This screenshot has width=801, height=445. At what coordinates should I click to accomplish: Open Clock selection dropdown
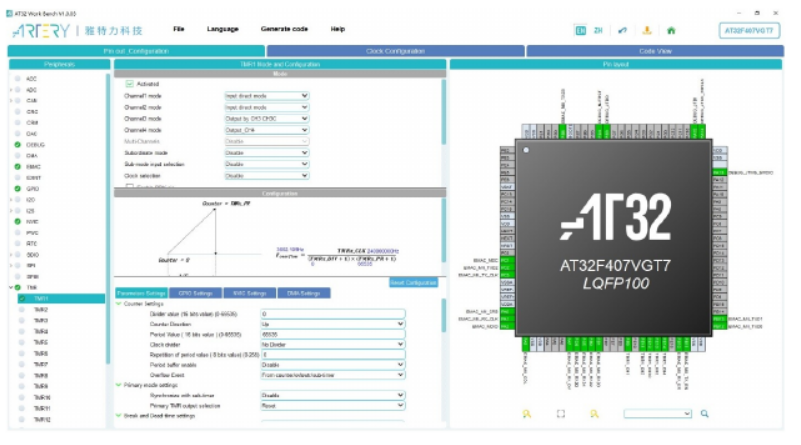coord(267,176)
